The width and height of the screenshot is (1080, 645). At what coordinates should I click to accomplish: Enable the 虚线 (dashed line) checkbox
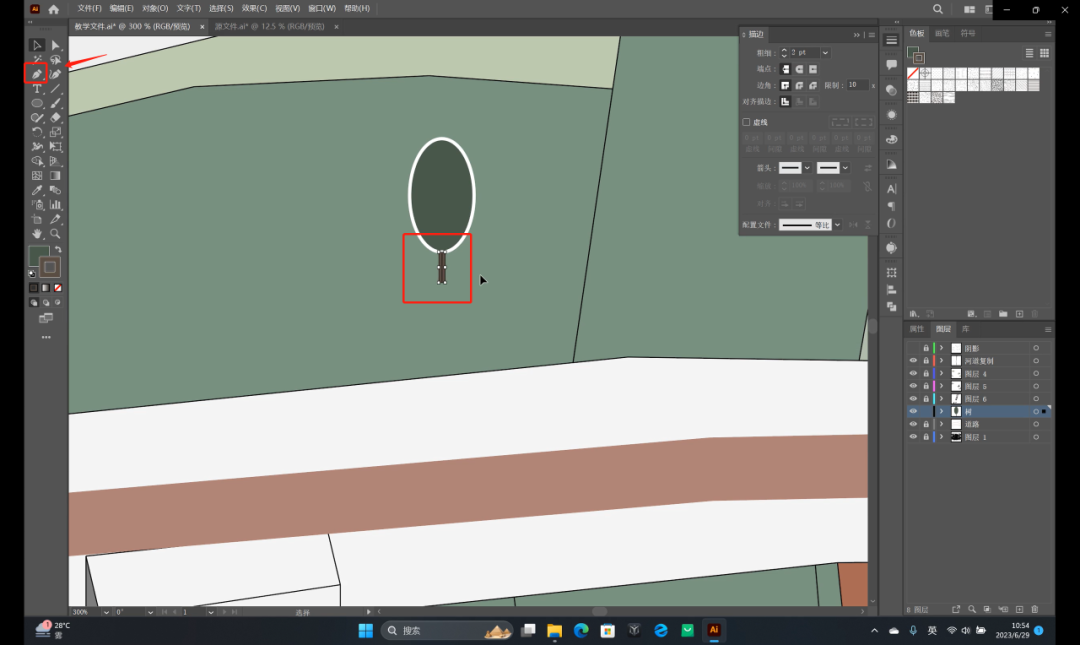(x=746, y=122)
